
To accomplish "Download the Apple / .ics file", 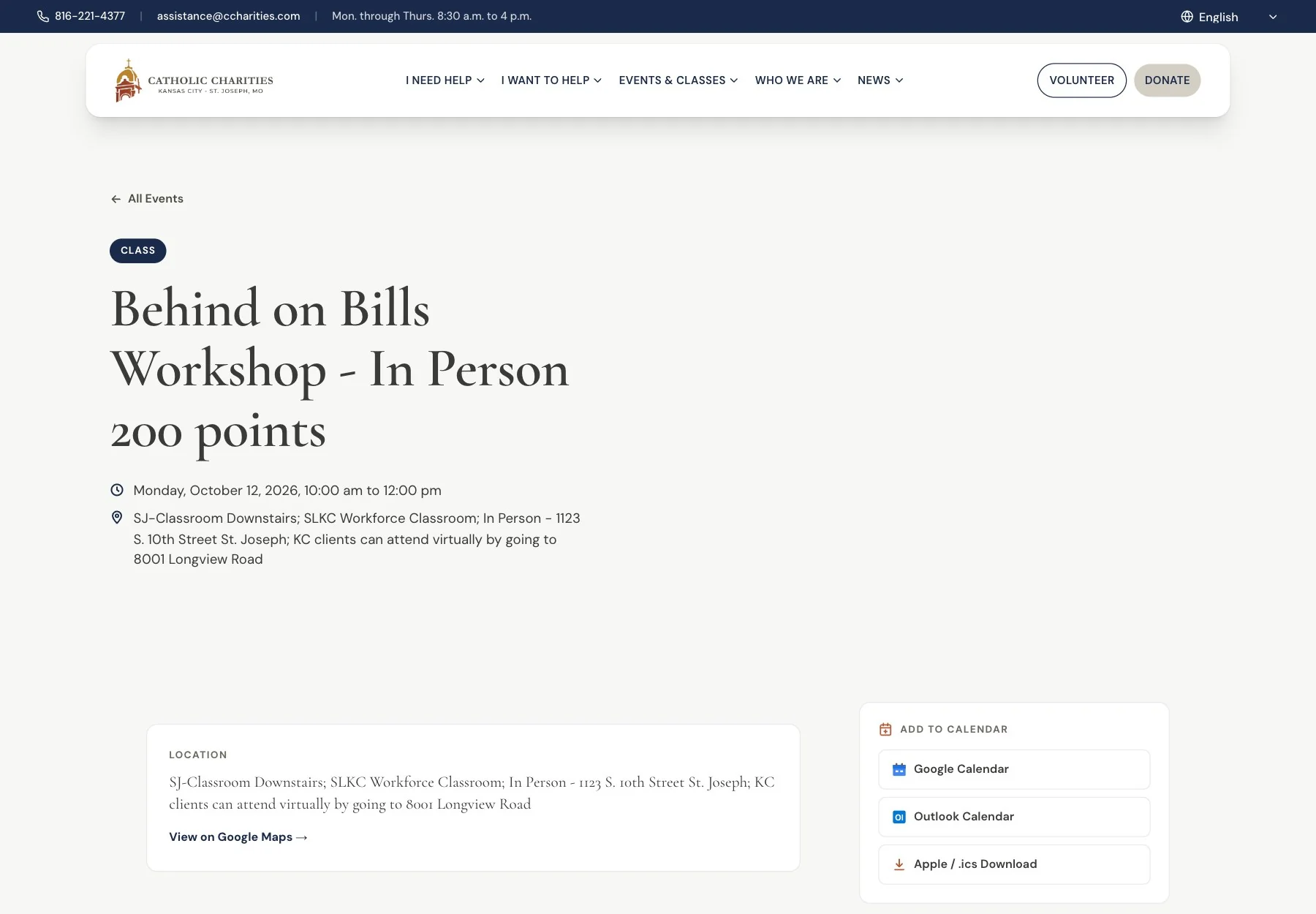I will (1014, 864).
